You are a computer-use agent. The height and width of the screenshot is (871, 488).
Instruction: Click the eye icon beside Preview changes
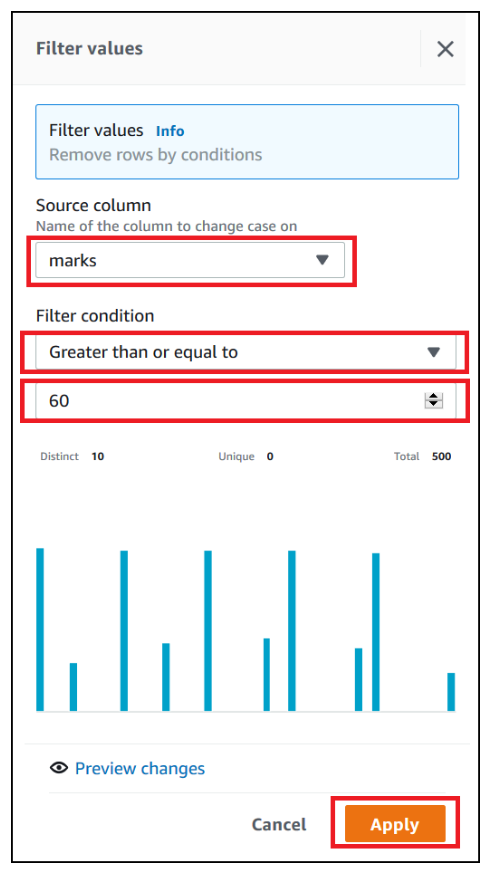coord(58,768)
